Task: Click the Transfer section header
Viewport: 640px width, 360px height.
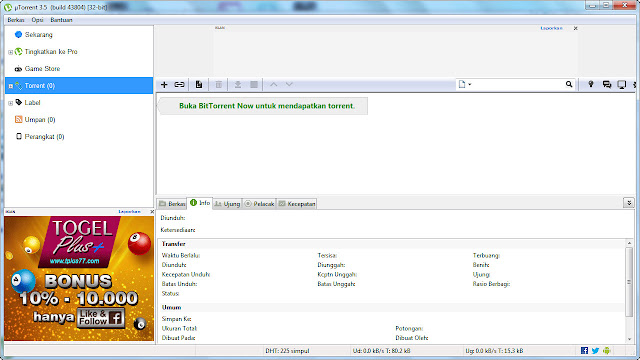Action: (173, 244)
